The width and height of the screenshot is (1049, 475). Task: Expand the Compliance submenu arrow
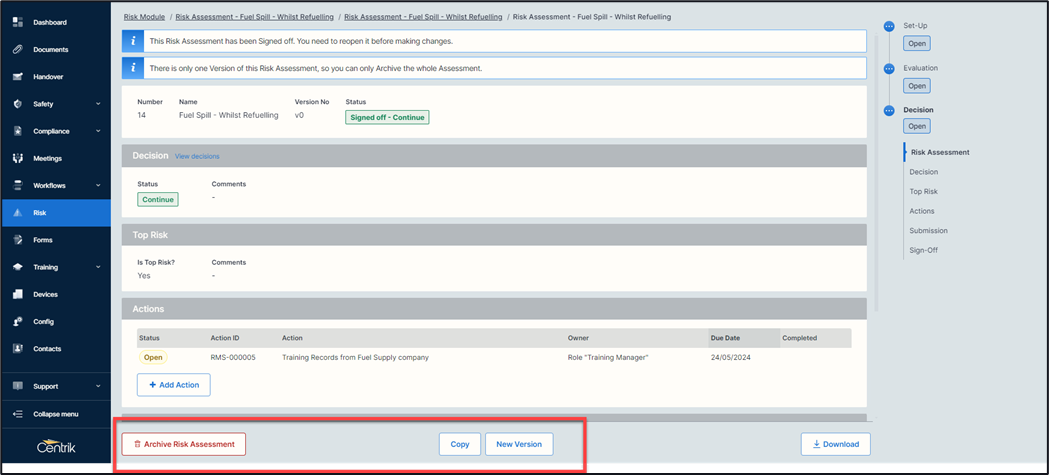(98, 131)
